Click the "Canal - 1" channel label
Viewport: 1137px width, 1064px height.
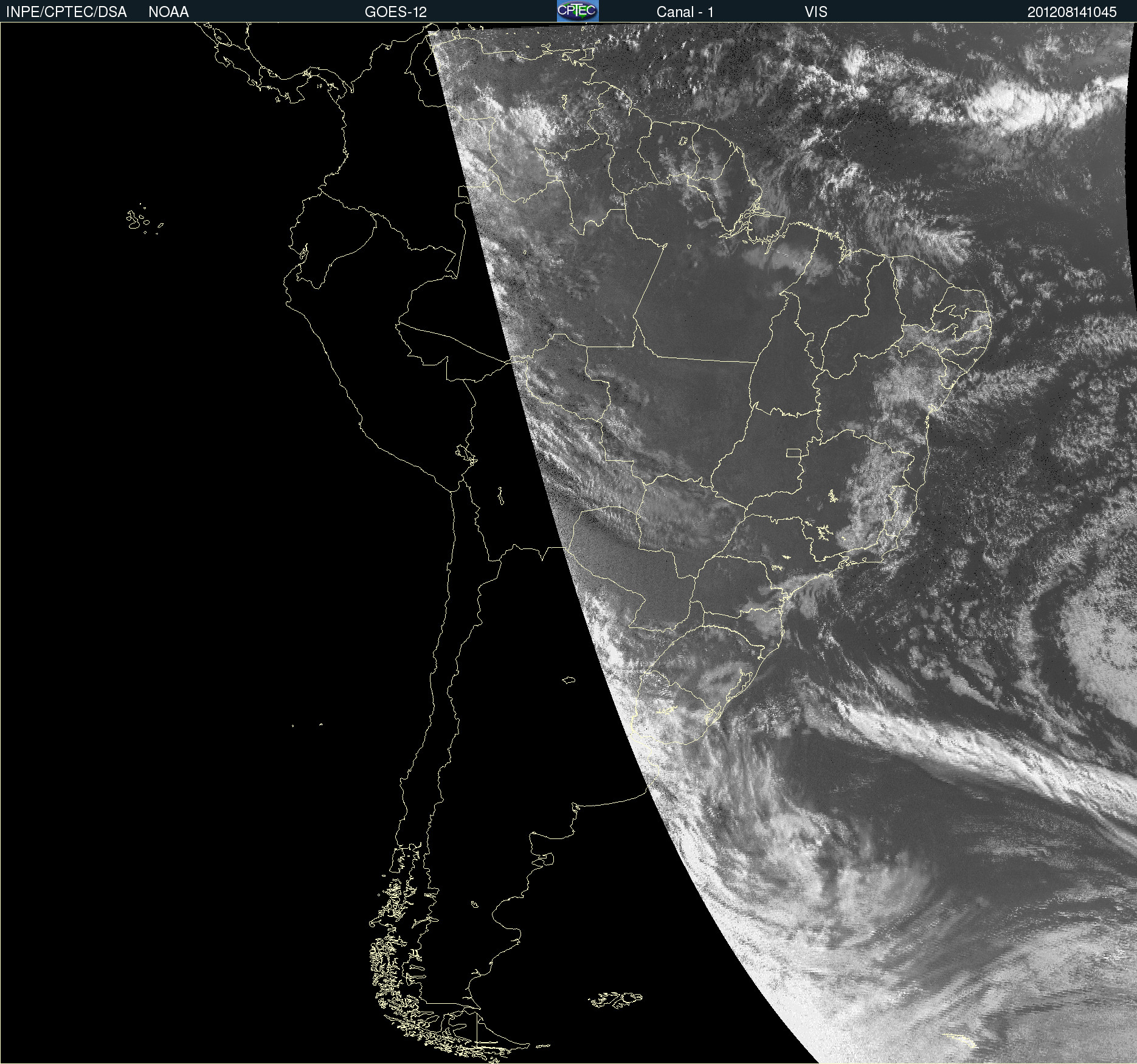[x=685, y=12]
